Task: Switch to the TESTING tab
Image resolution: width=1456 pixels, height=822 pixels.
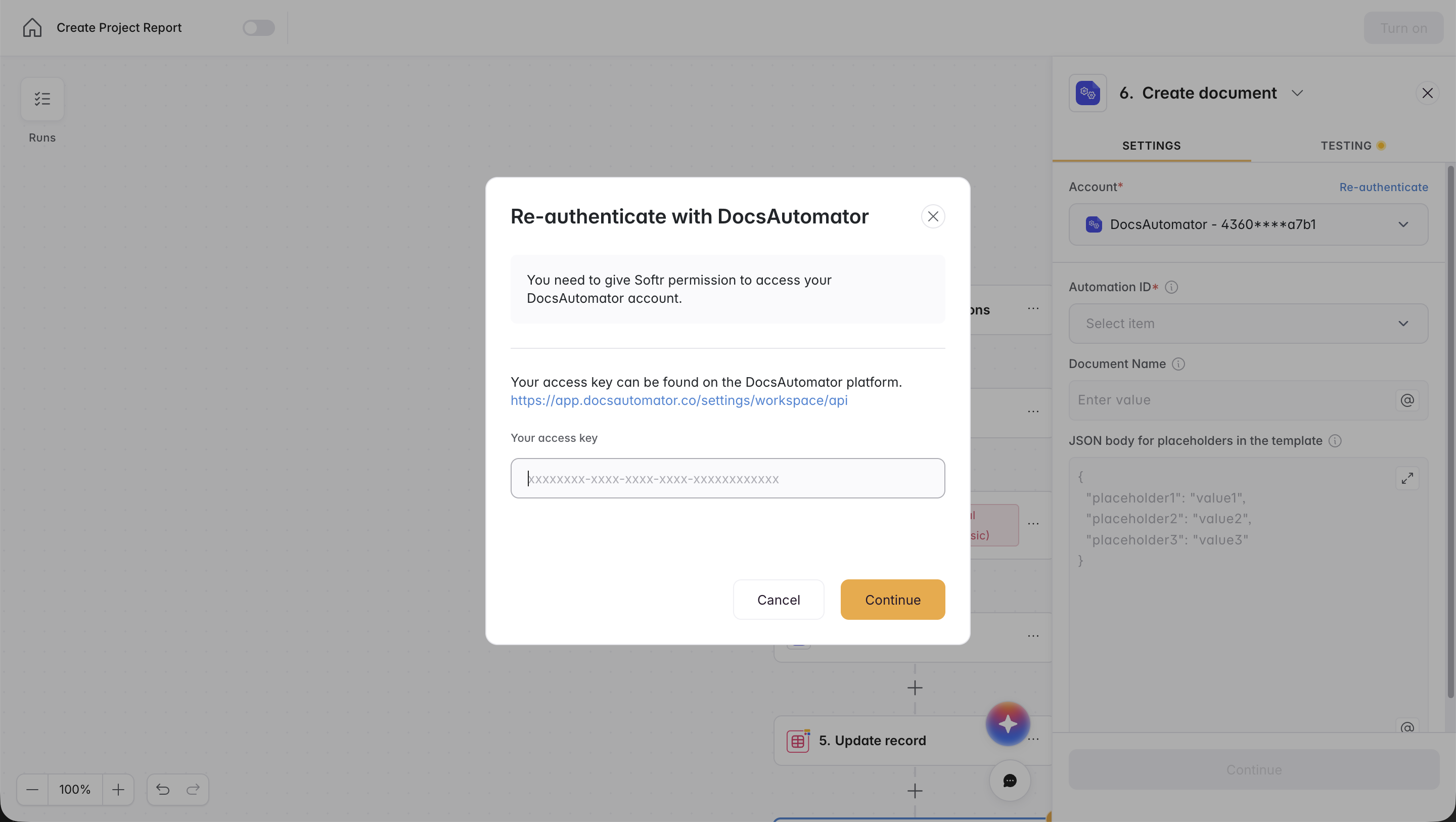Action: pyautogui.click(x=1346, y=146)
